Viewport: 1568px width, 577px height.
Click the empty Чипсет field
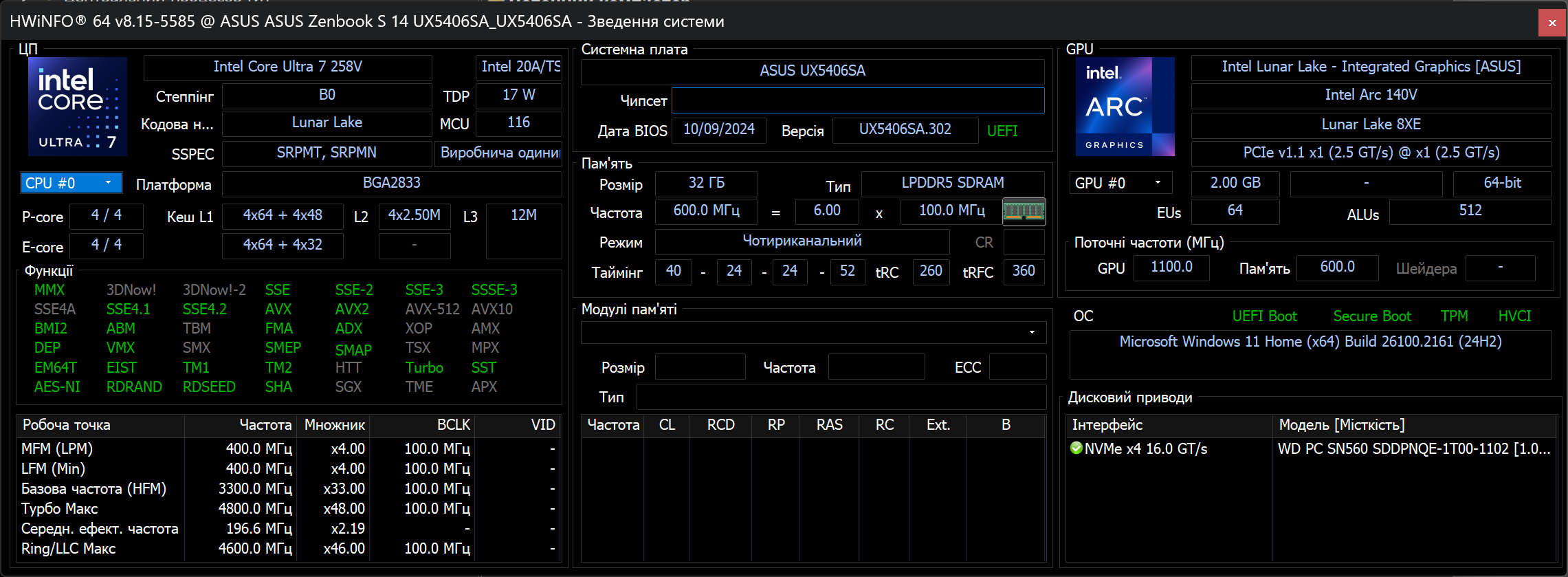(x=858, y=100)
